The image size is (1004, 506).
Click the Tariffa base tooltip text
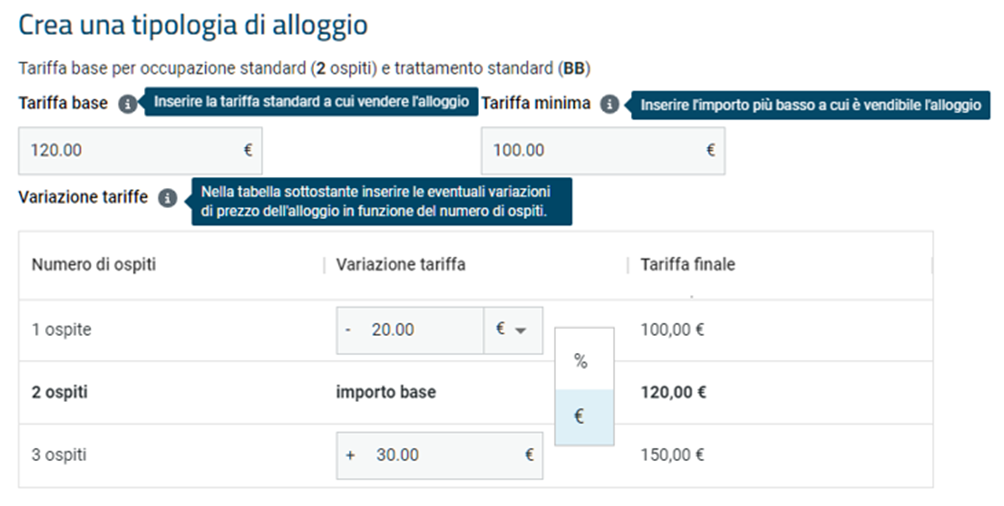(x=311, y=102)
